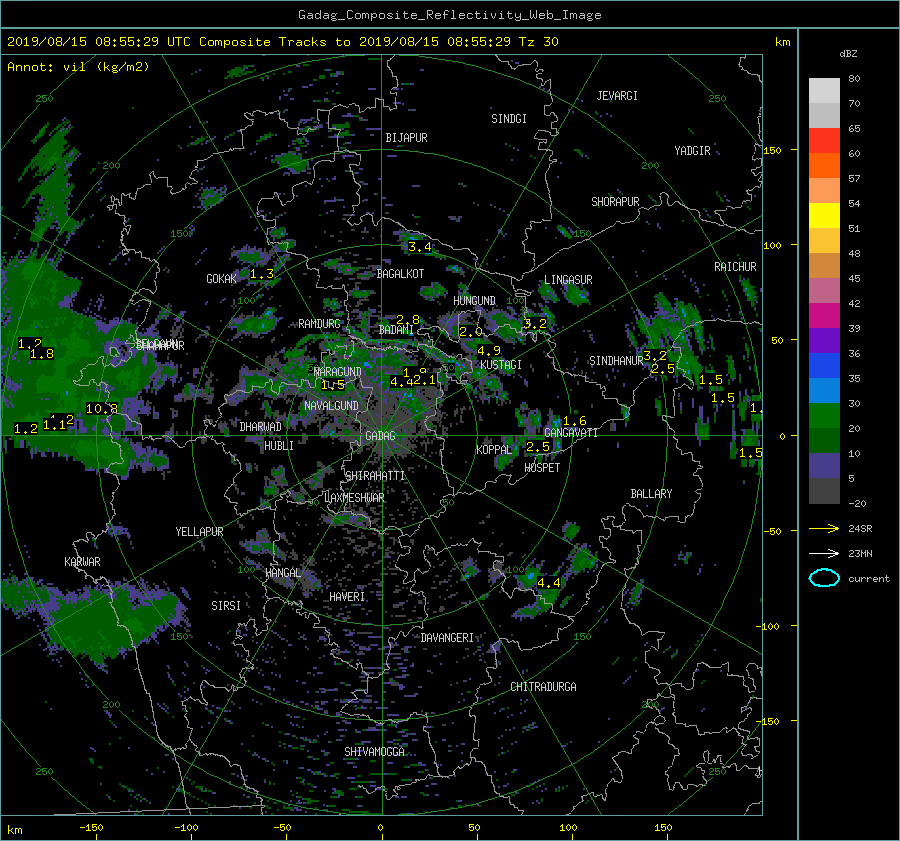This screenshot has height=841, width=900.
Task: Click the YADGIR city label
Action: (x=692, y=151)
